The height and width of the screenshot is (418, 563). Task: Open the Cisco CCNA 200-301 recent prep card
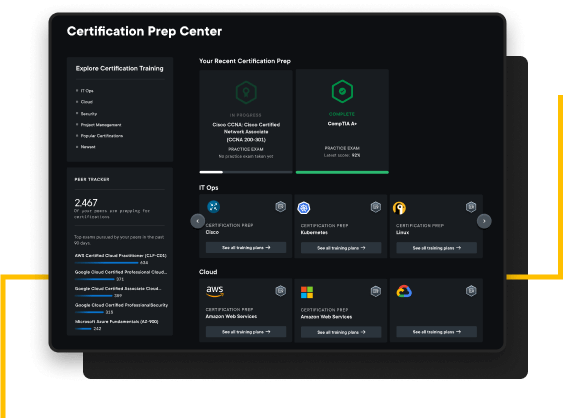tap(246, 121)
